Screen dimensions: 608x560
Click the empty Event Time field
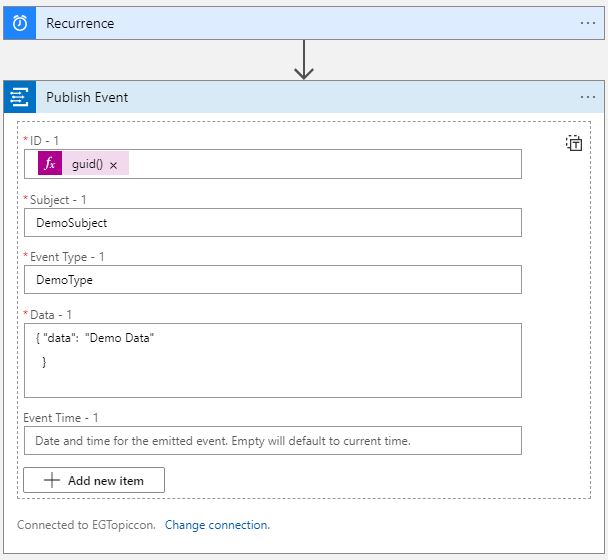272,441
